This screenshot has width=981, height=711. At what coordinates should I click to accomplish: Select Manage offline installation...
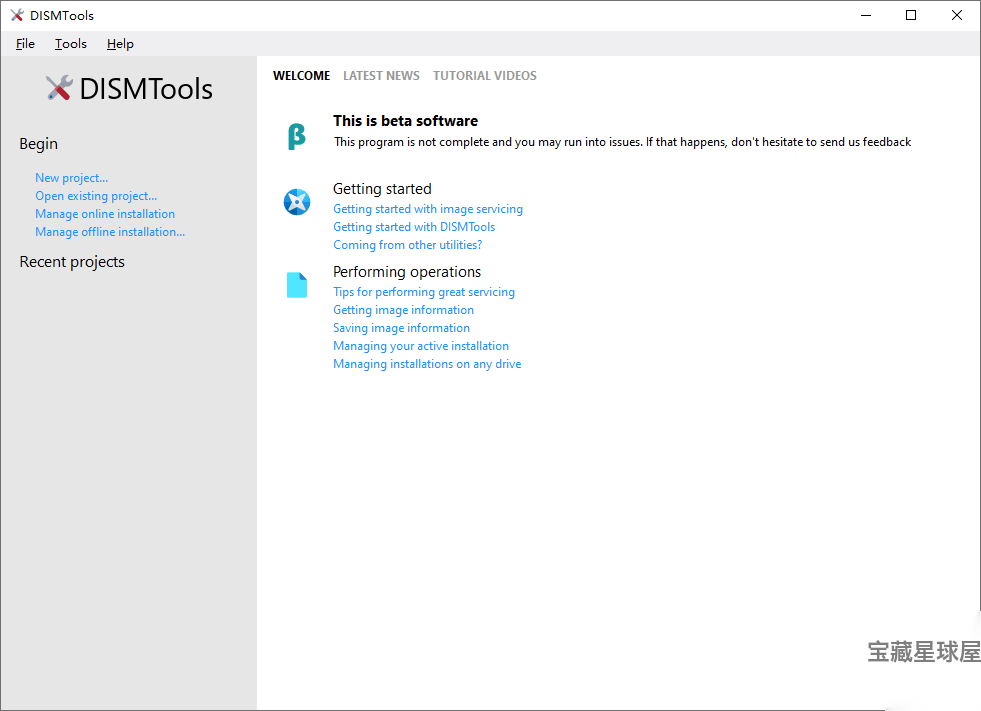pyautogui.click(x=110, y=232)
